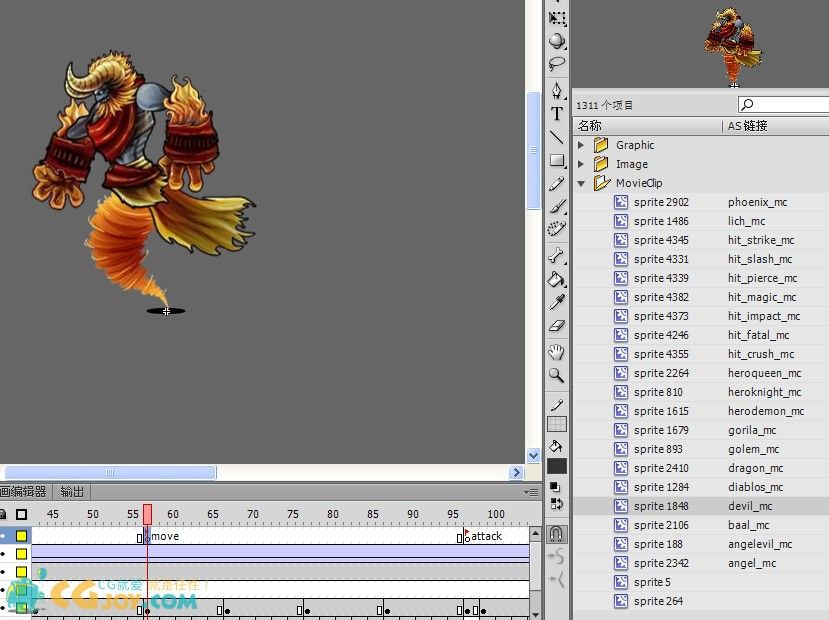Select the Zoom magnifier tool

[x=557, y=375]
